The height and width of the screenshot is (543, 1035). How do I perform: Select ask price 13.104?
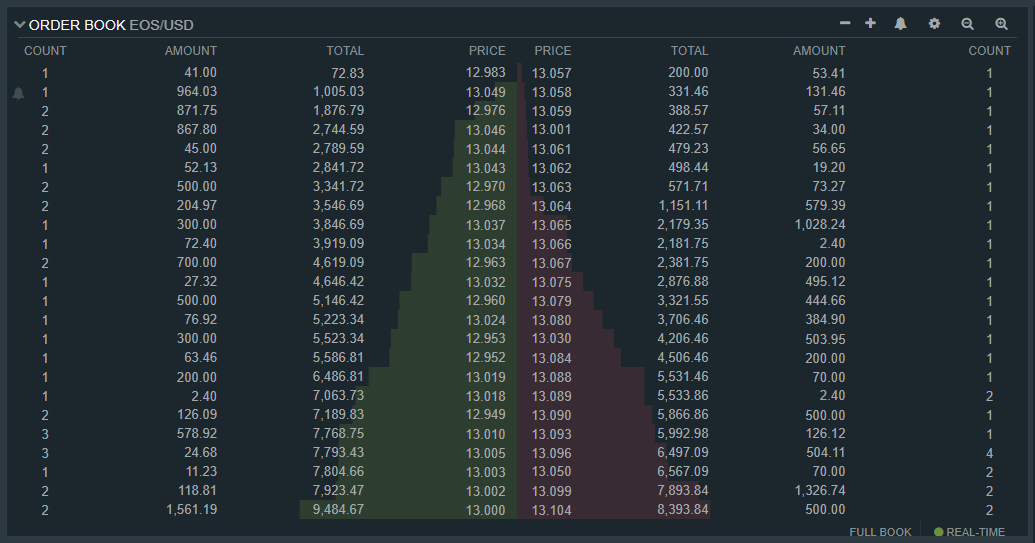pos(552,510)
